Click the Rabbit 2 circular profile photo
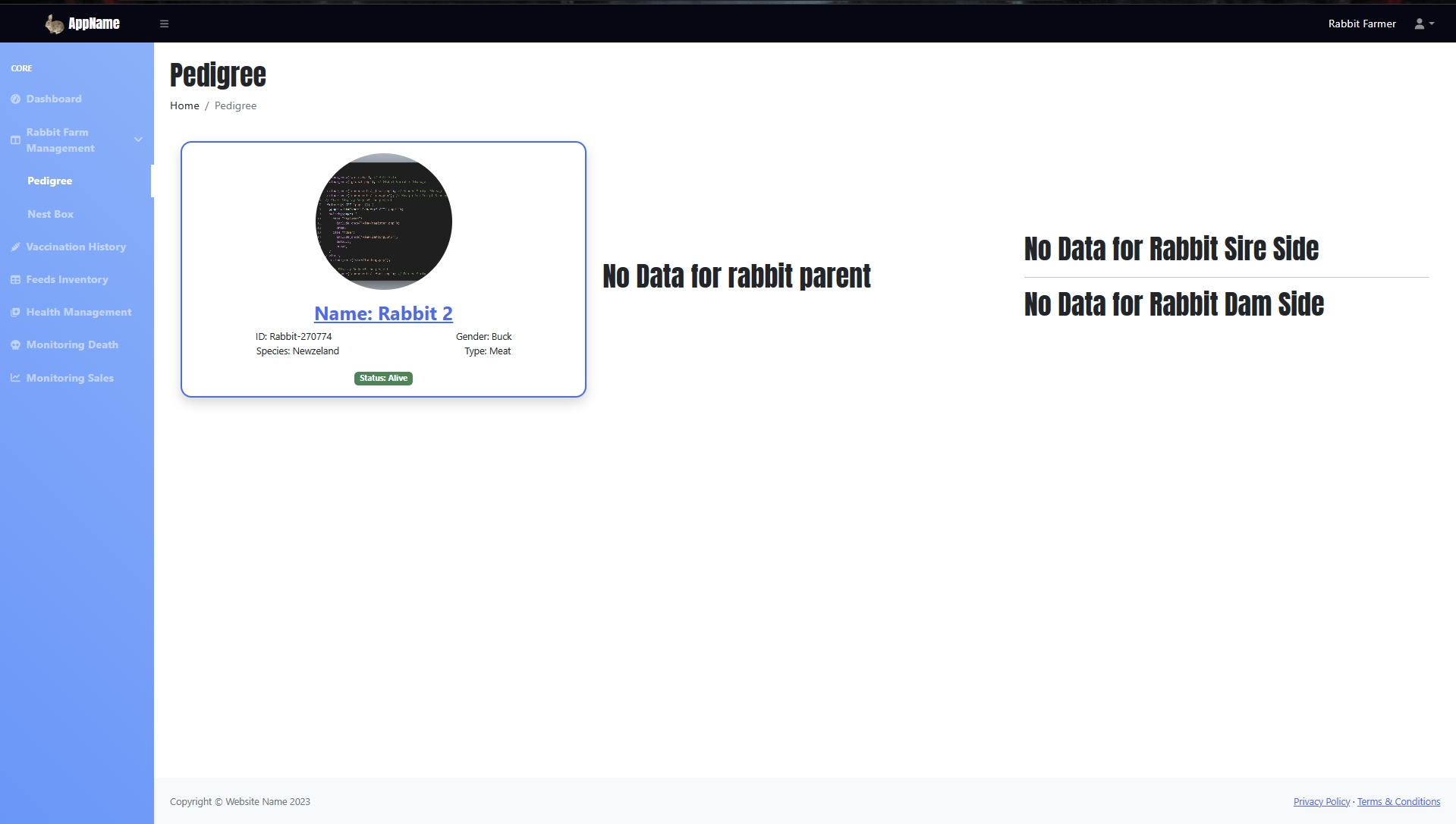 coord(383,222)
